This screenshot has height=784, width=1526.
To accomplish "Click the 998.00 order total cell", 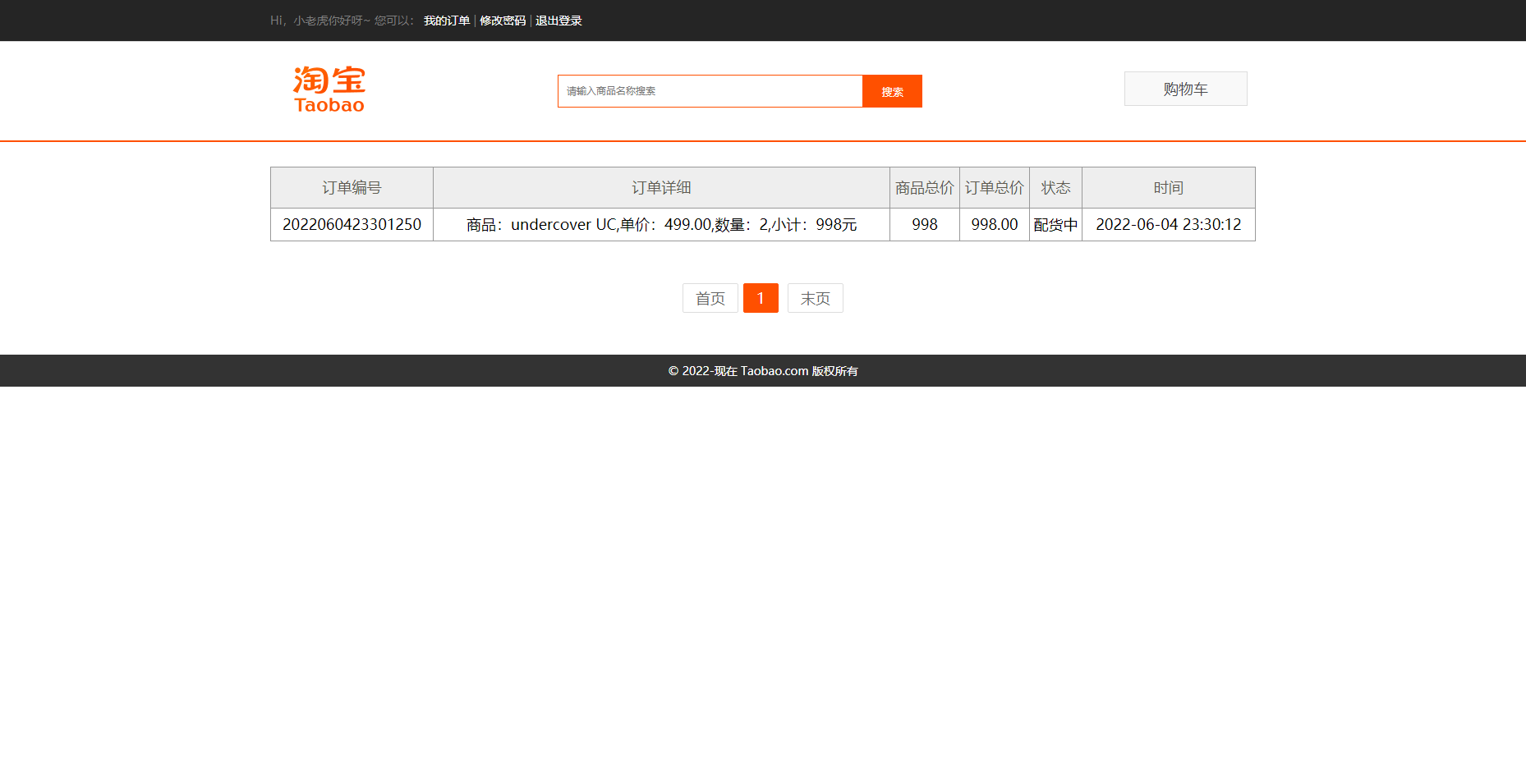I will click(x=995, y=224).
